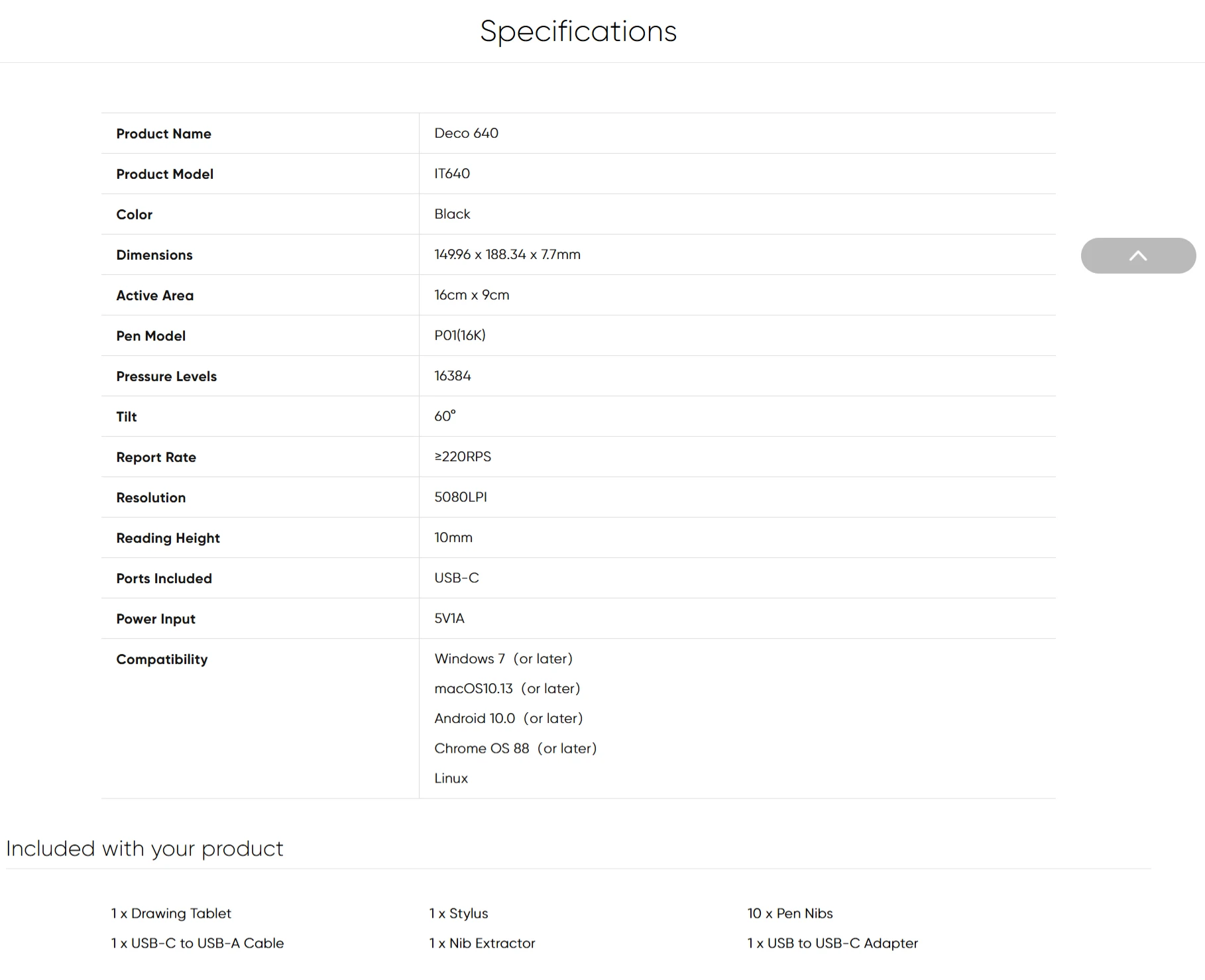Select the Deco 640 product name value
1205x980 pixels.
[466, 133]
